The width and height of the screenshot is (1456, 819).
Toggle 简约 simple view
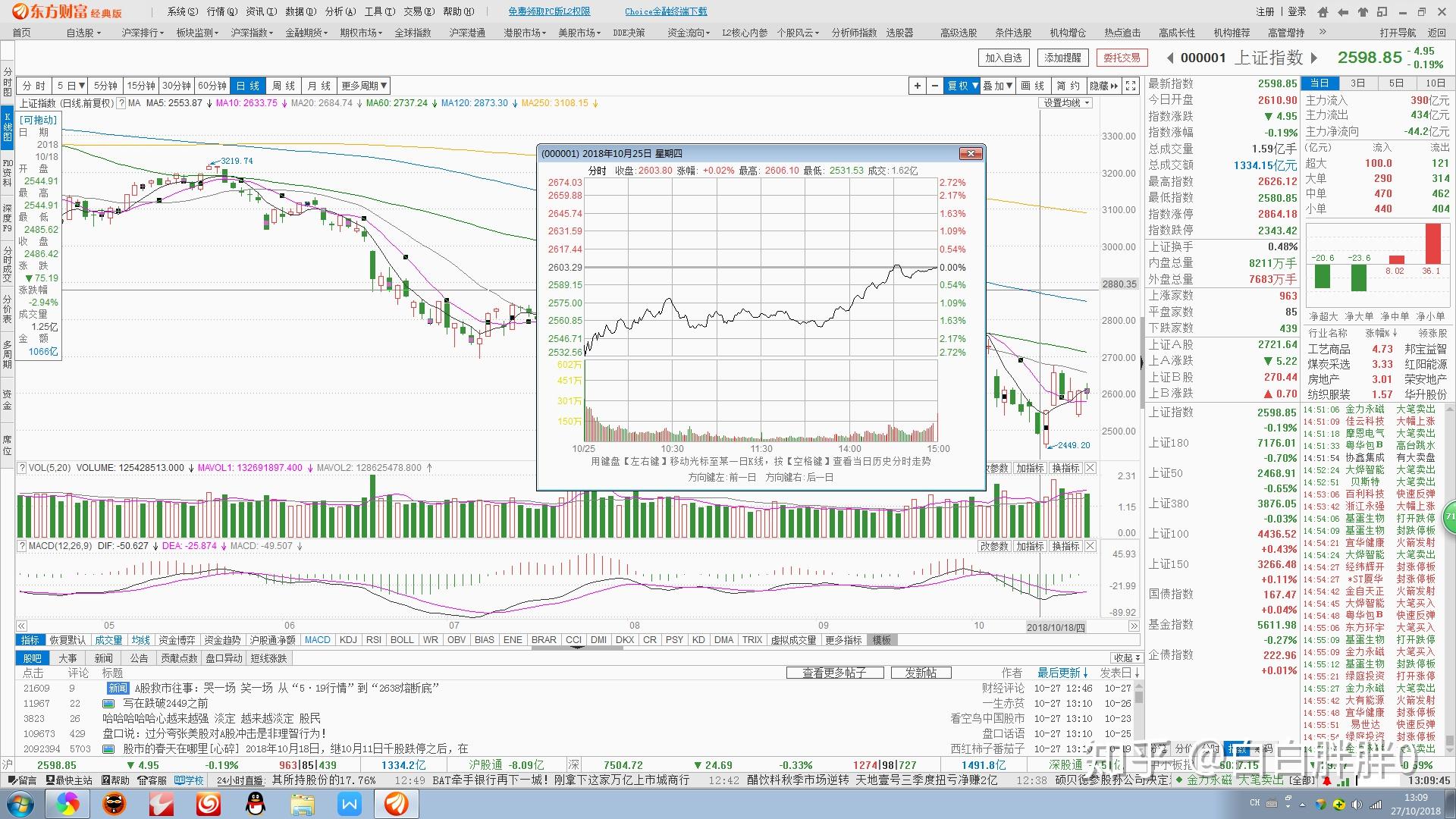pos(1068,86)
